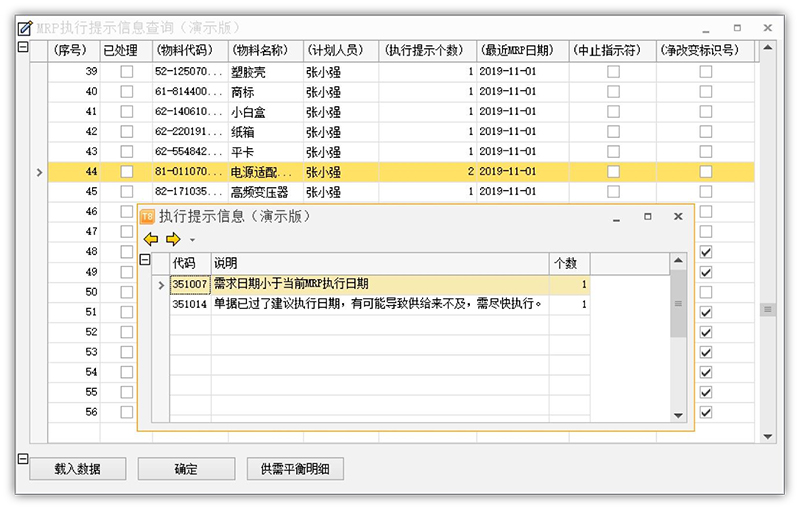Screen dimensions: 800x510
Task: Select material name 小白盒
Action: point(248,112)
